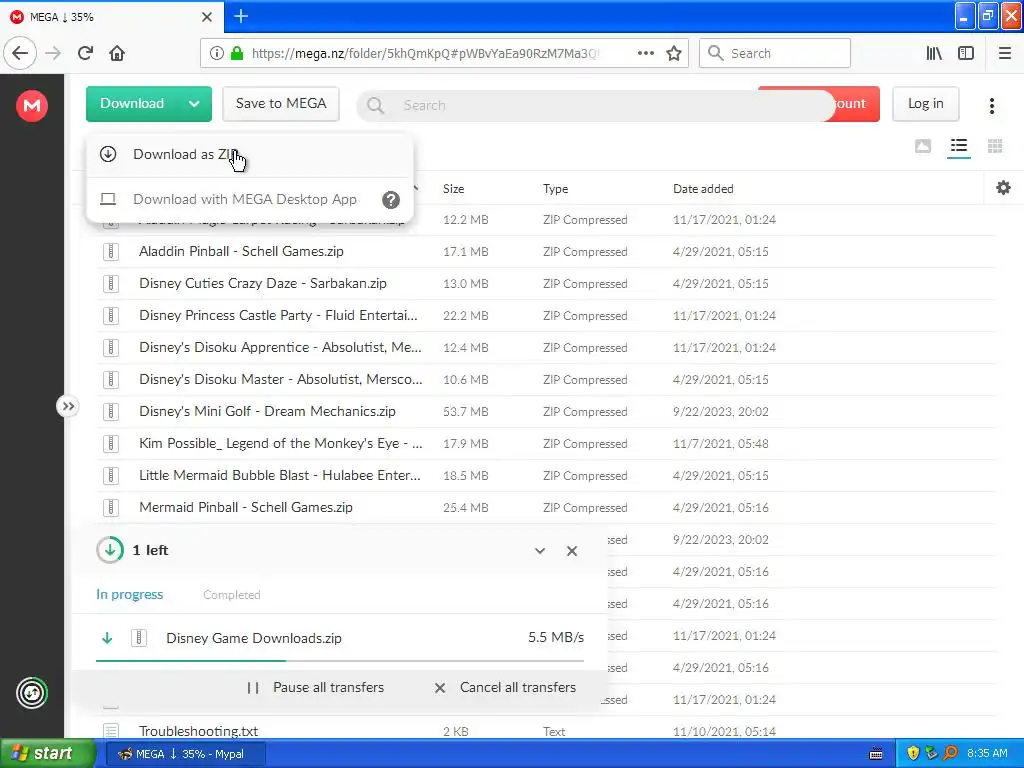The image size is (1024, 768).
Task: Pause all transfers
Action: tap(316, 688)
